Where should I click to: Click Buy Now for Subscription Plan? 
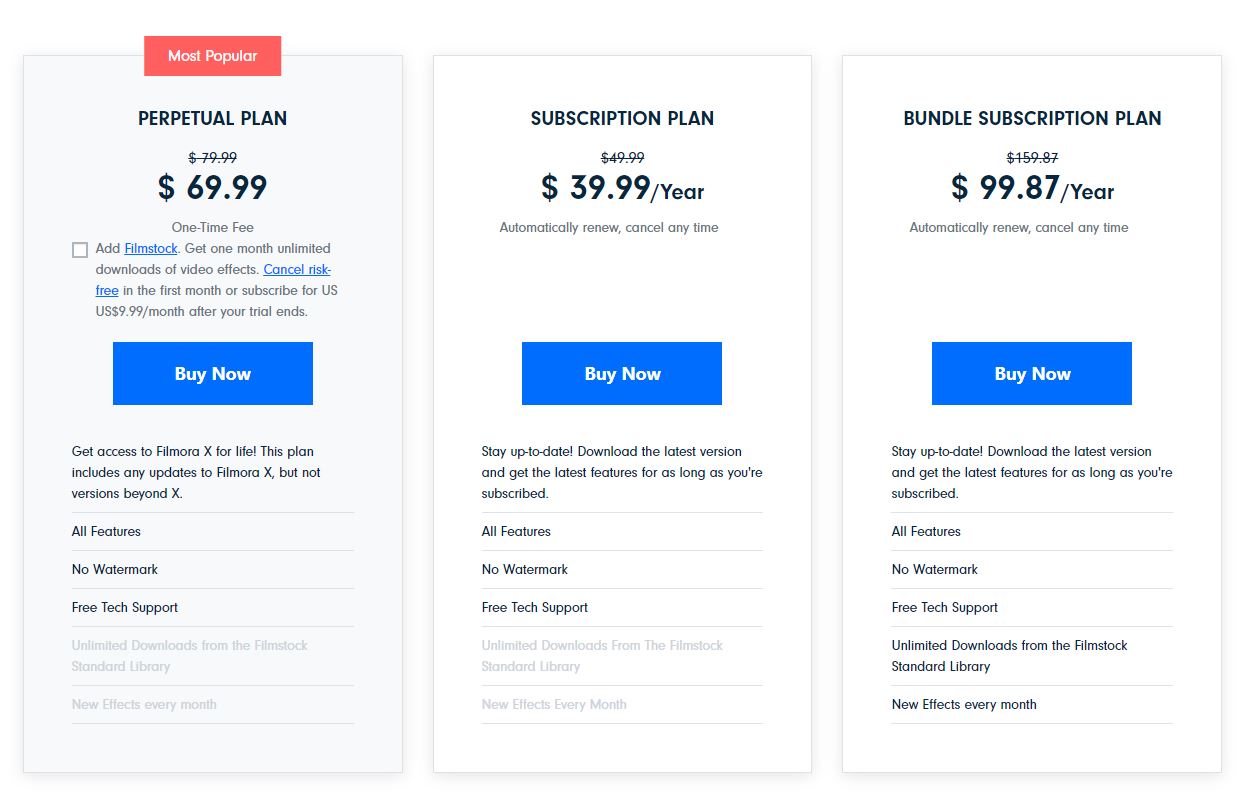[x=622, y=374]
